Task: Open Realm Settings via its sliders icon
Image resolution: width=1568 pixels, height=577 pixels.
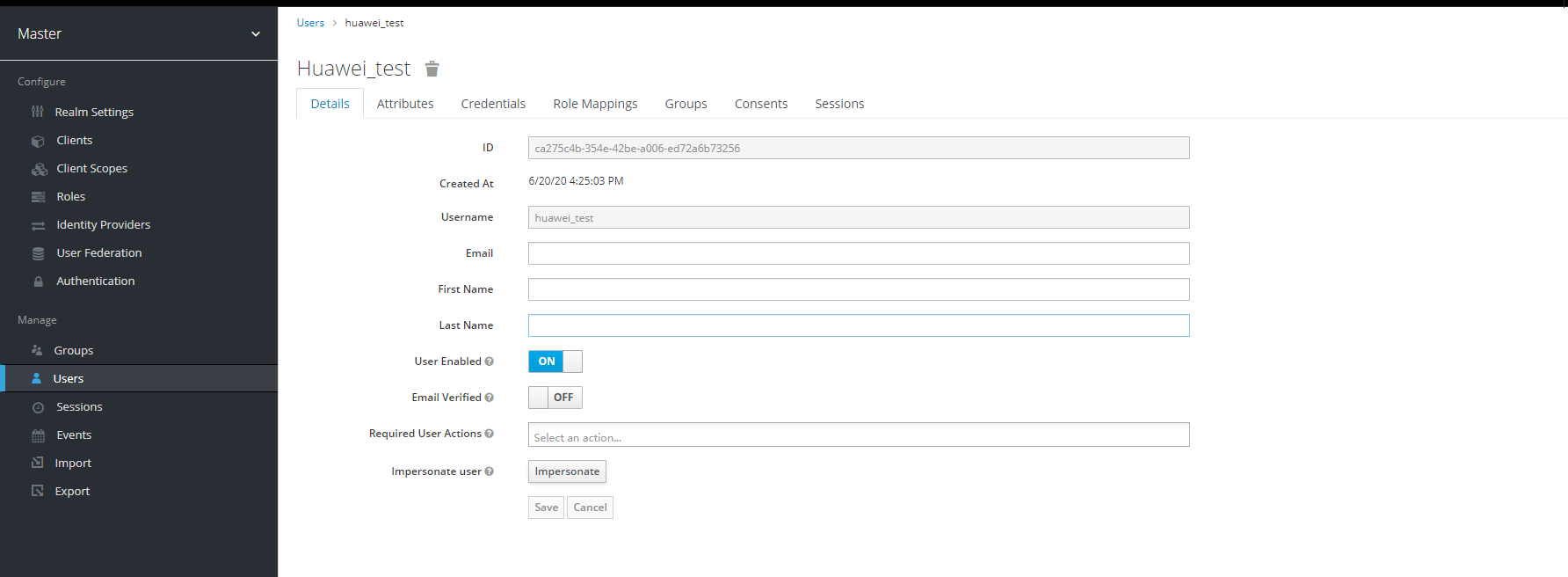Action: click(38, 112)
